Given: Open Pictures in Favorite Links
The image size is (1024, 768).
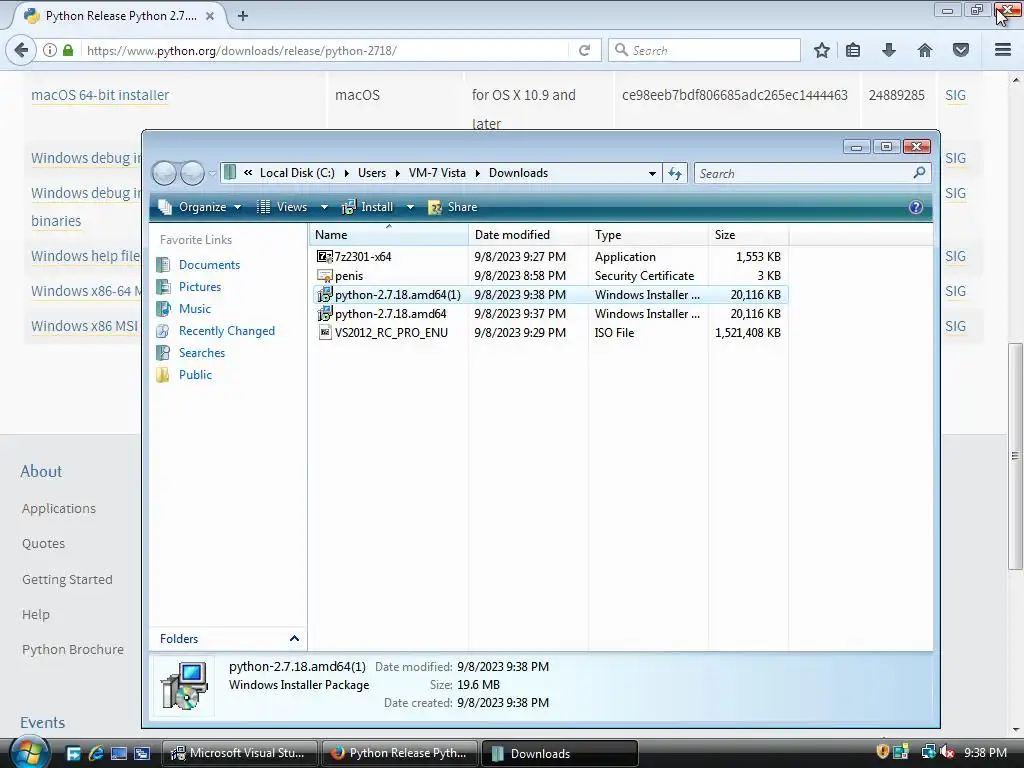Looking at the screenshot, I should click(200, 287).
